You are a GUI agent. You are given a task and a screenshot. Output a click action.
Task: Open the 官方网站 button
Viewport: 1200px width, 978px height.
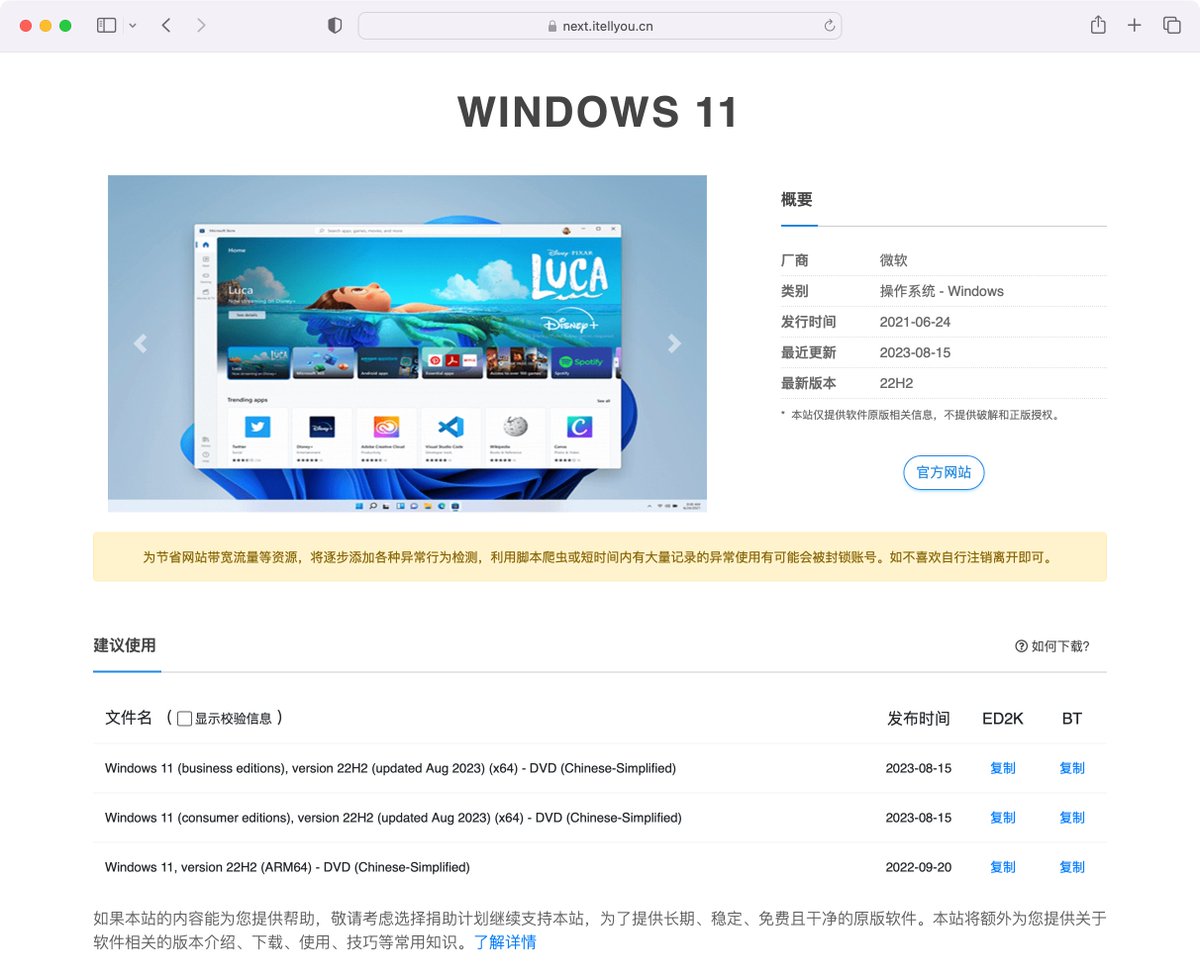click(944, 472)
